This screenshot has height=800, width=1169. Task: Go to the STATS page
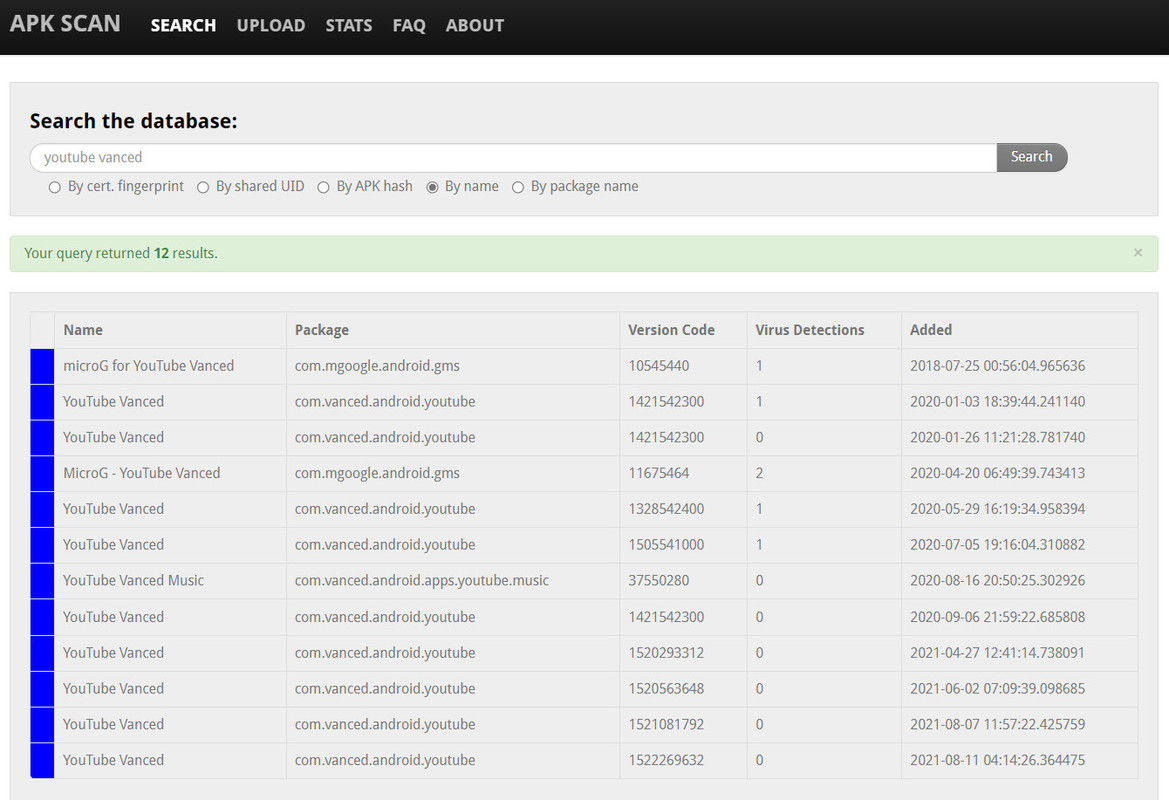pyautogui.click(x=349, y=25)
